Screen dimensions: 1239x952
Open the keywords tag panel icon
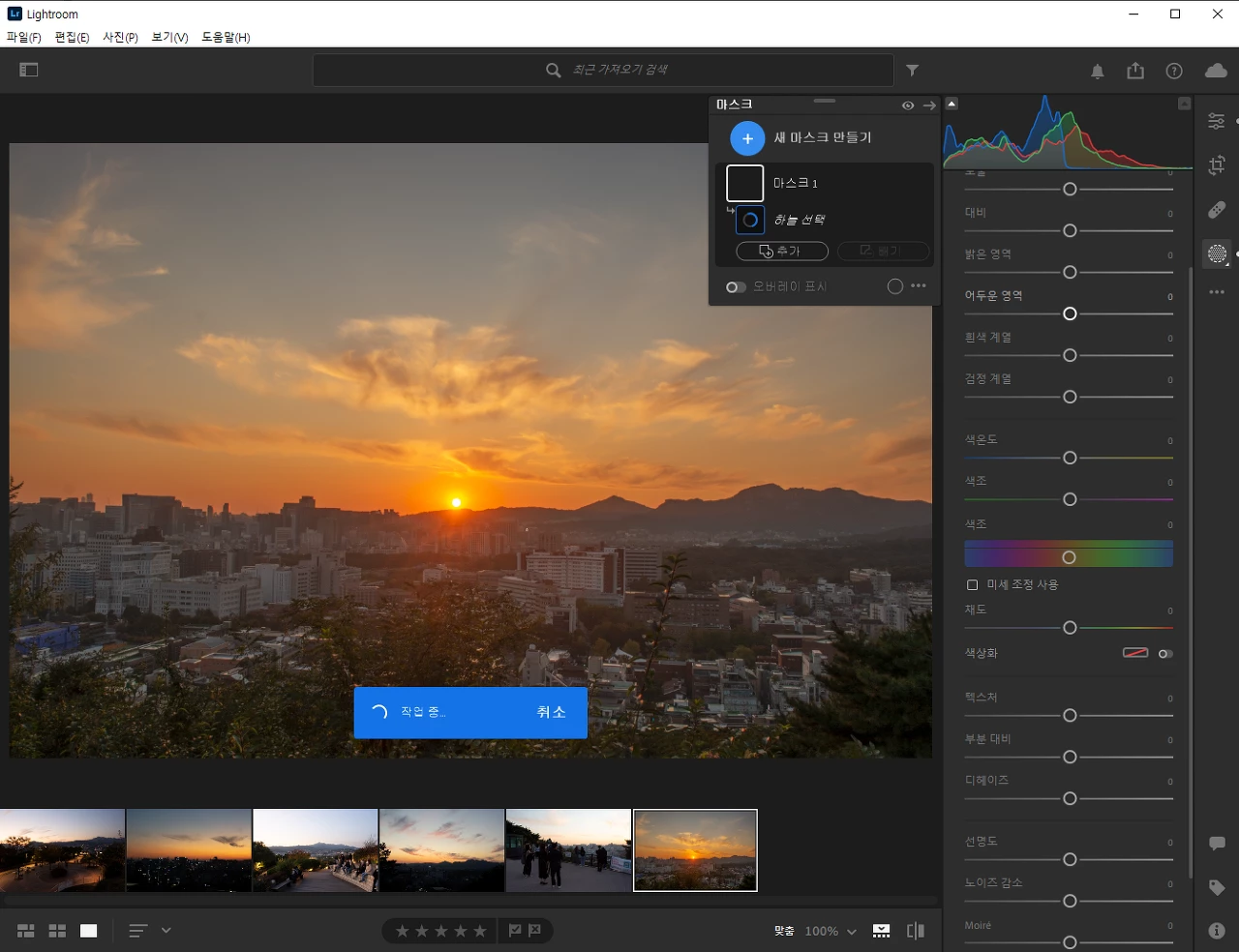[1217, 887]
